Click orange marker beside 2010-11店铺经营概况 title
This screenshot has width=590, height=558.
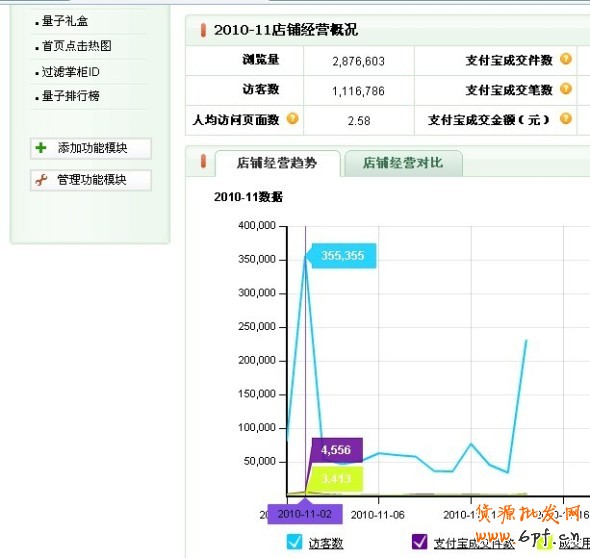pyautogui.click(x=203, y=30)
